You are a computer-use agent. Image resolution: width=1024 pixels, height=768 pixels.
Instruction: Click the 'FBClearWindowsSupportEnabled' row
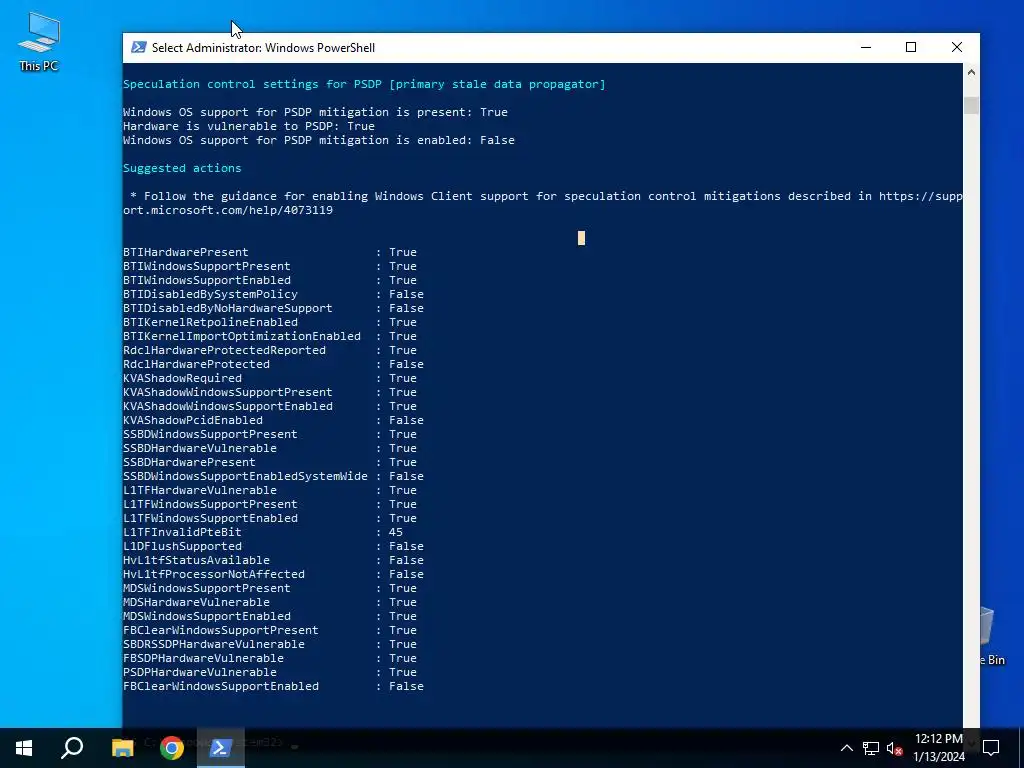tap(273, 686)
